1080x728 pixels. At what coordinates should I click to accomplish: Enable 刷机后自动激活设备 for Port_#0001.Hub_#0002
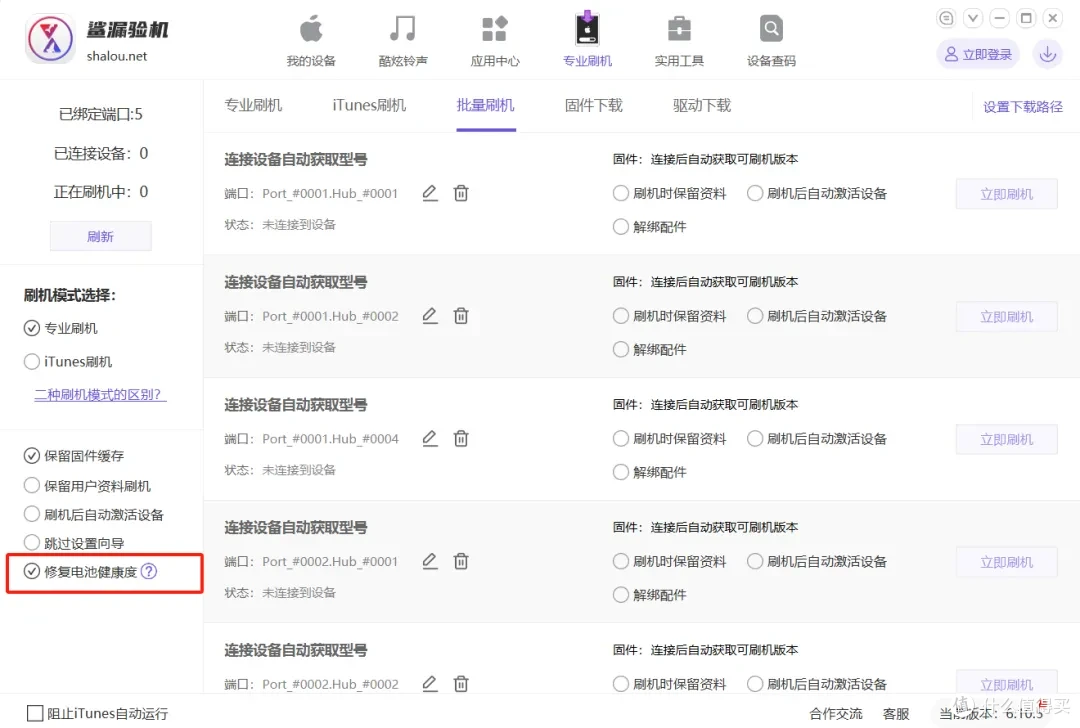coord(755,315)
